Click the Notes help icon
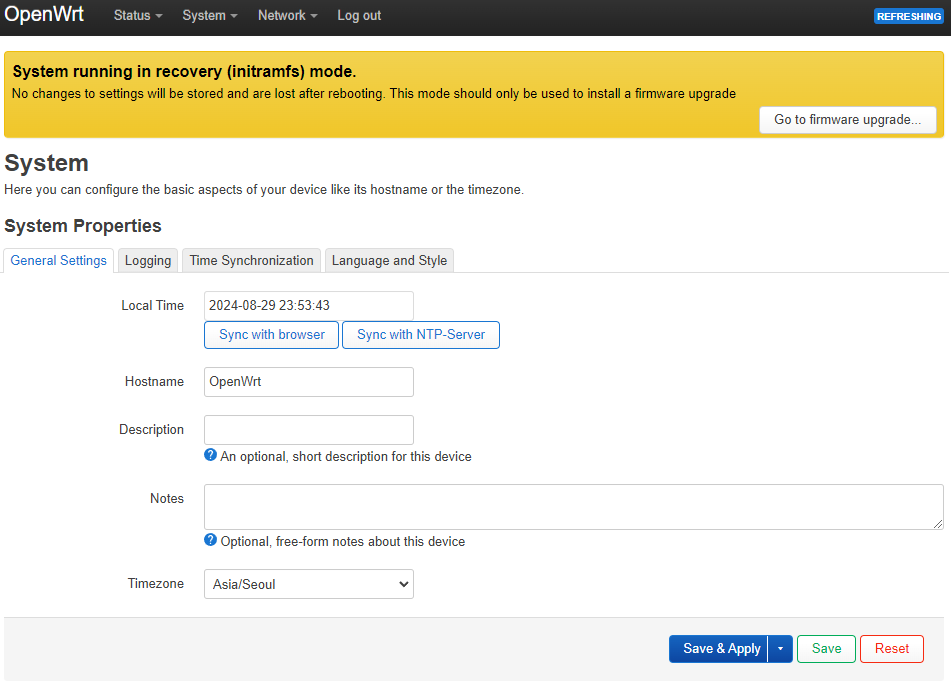The height and width of the screenshot is (688, 951). [x=210, y=540]
